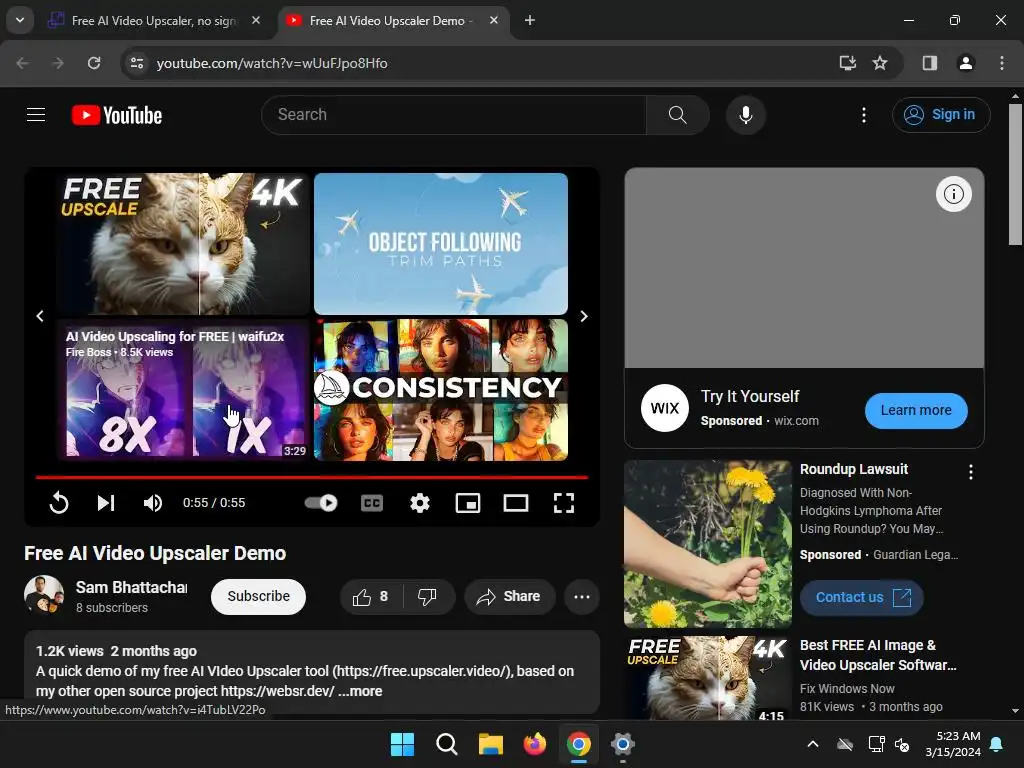The width and height of the screenshot is (1024, 768).
Task: View site information icon in address bar
Action: click(x=137, y=63)
